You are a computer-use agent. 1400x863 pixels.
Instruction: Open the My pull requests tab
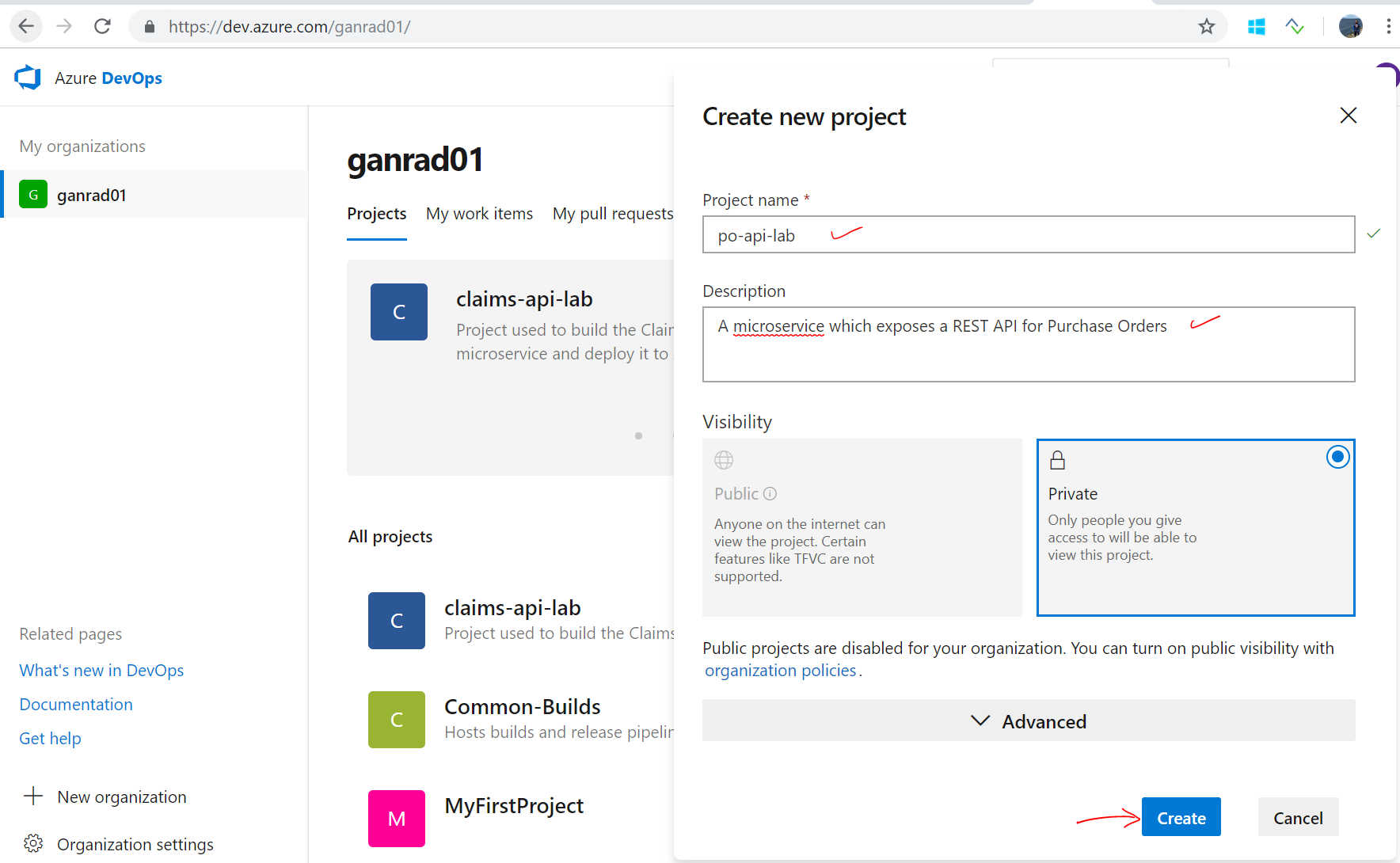coord(613,214)
